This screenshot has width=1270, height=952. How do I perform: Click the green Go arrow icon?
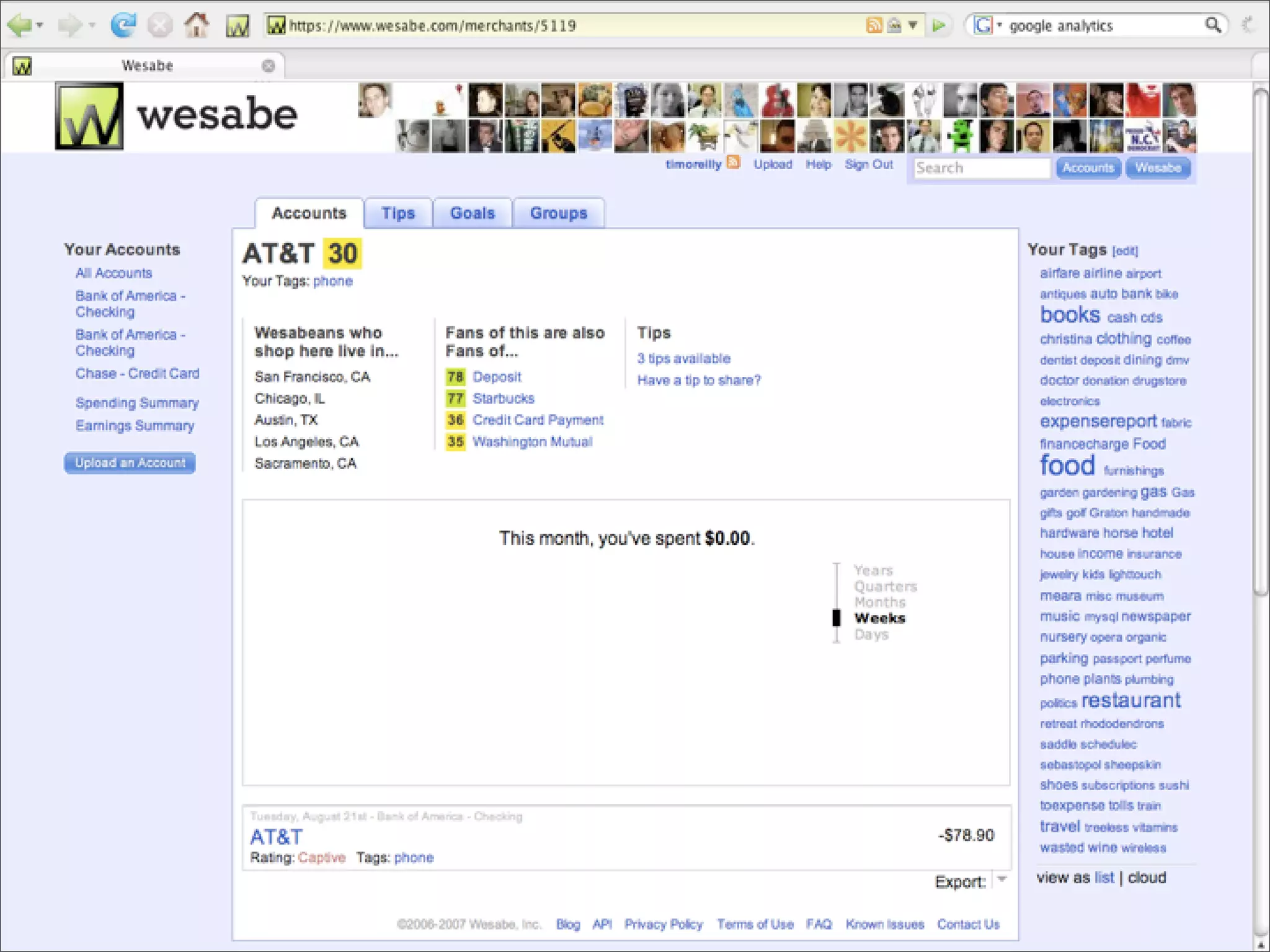[x=939, y=25]
